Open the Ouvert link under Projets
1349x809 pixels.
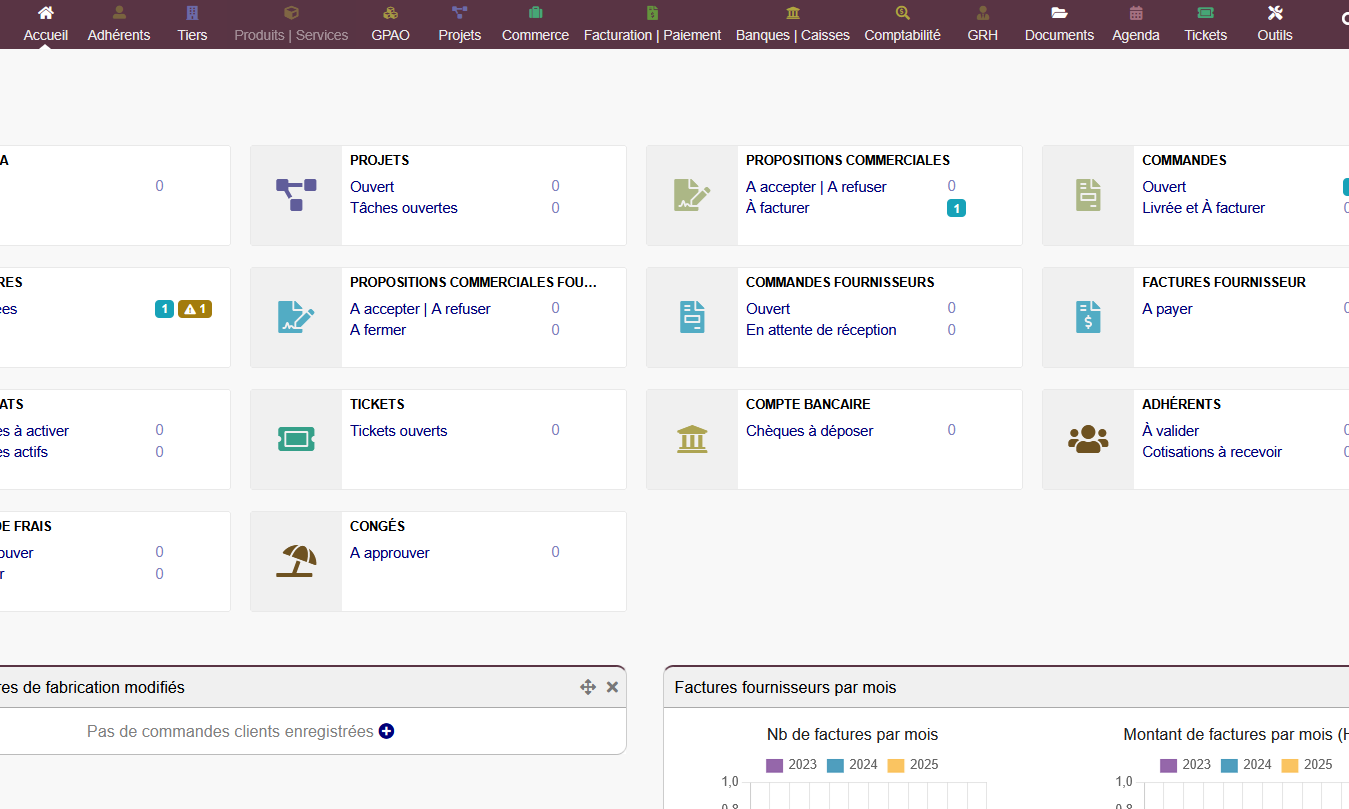[372, 187]
